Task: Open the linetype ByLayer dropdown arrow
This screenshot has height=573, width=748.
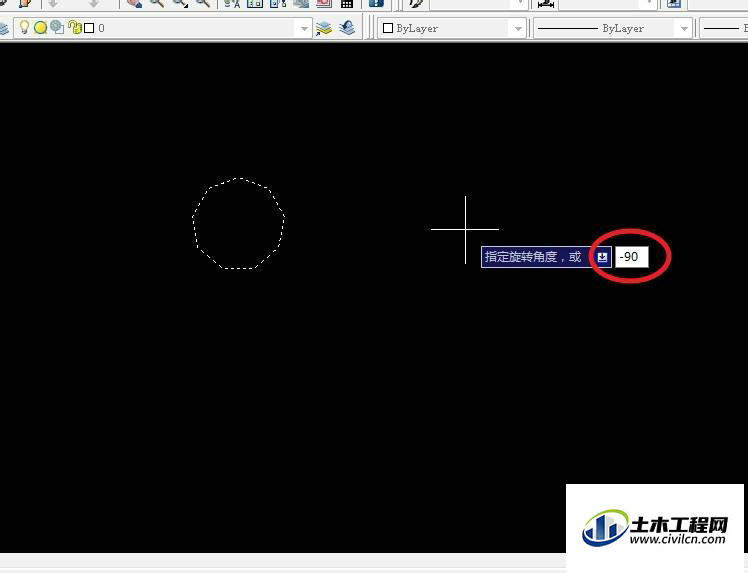Action: point(684,29)
